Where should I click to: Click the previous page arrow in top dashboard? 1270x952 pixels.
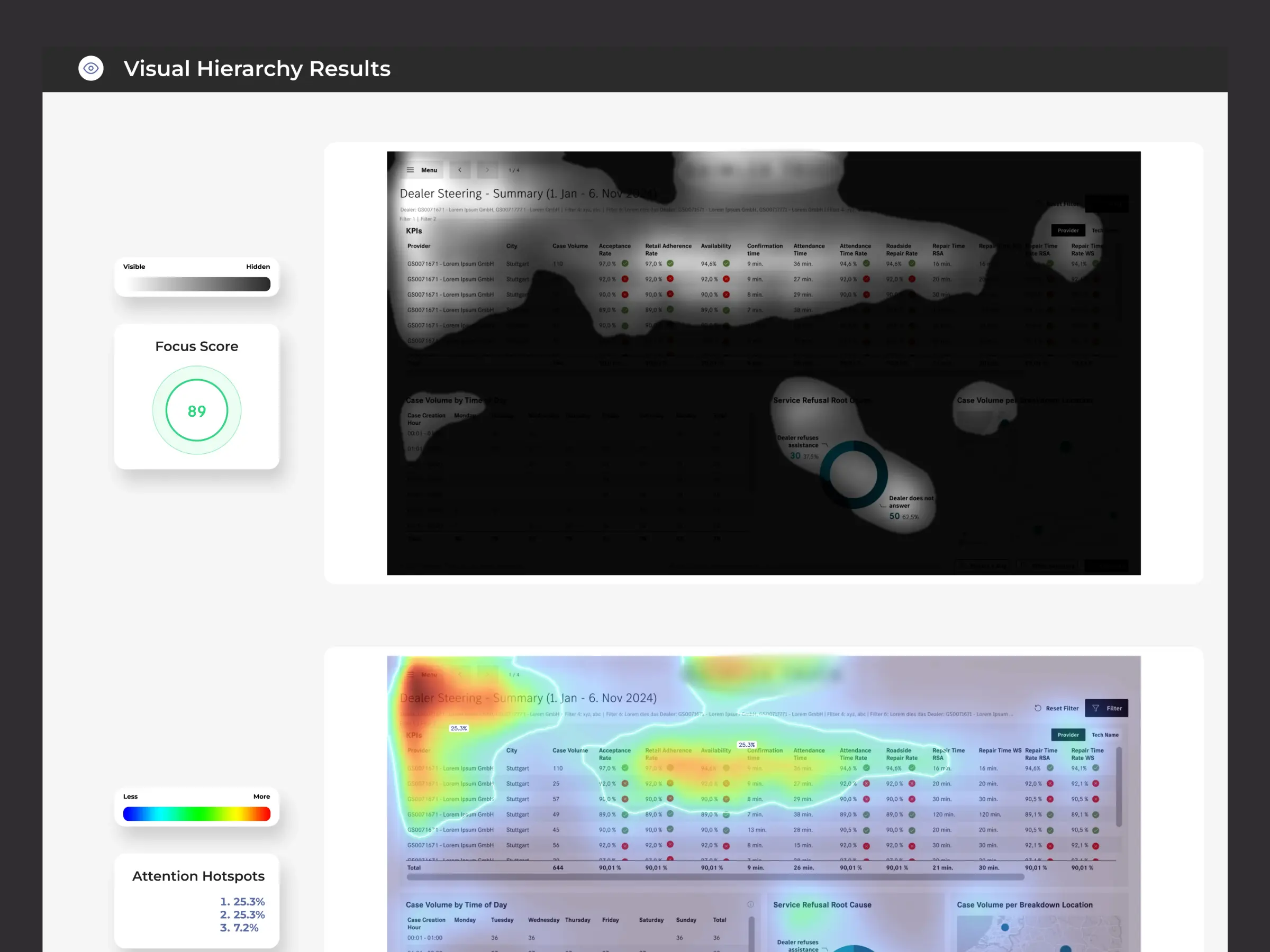tap(459, 170)
